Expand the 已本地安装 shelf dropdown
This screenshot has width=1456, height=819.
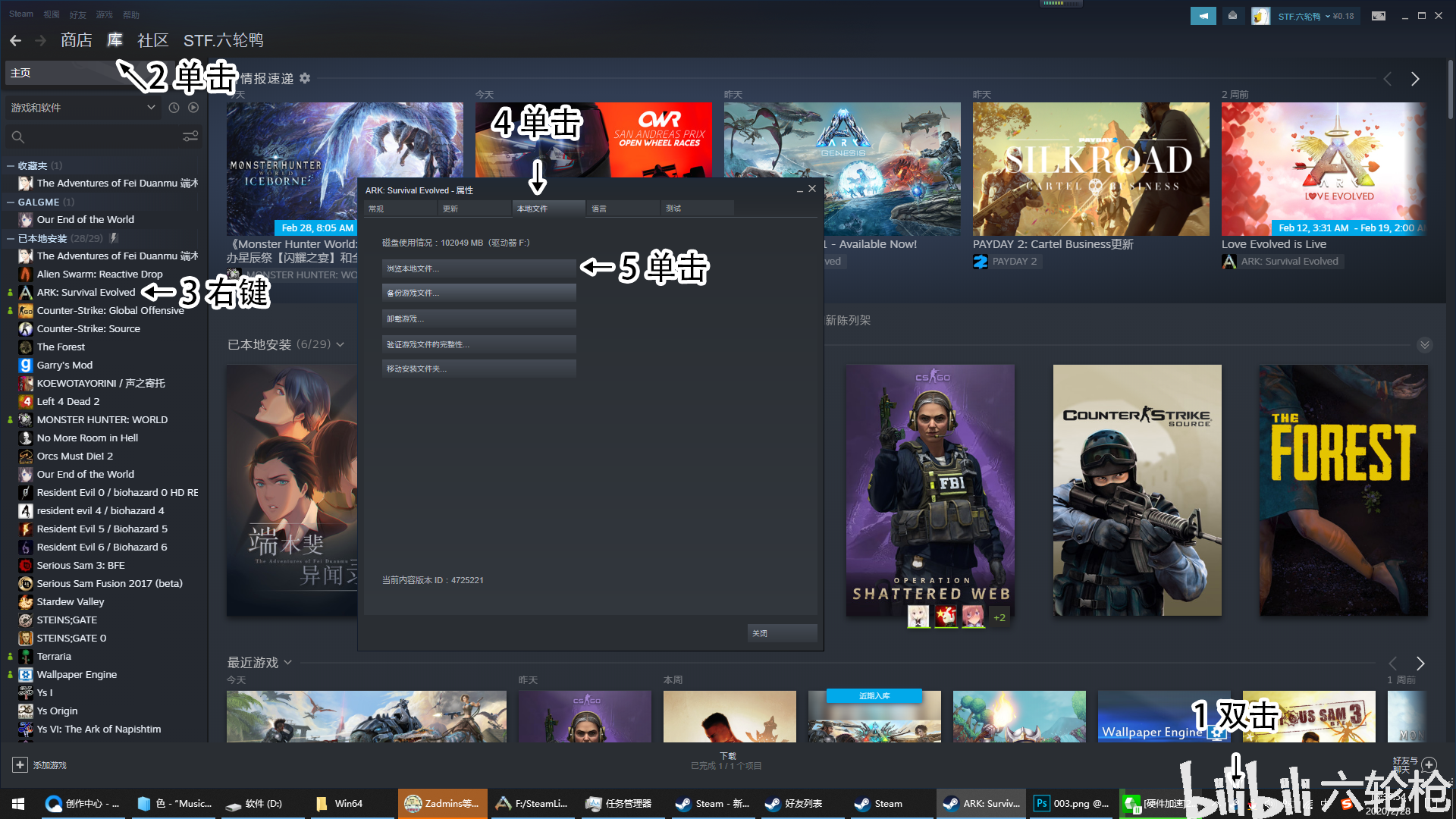tap(340, 344)
